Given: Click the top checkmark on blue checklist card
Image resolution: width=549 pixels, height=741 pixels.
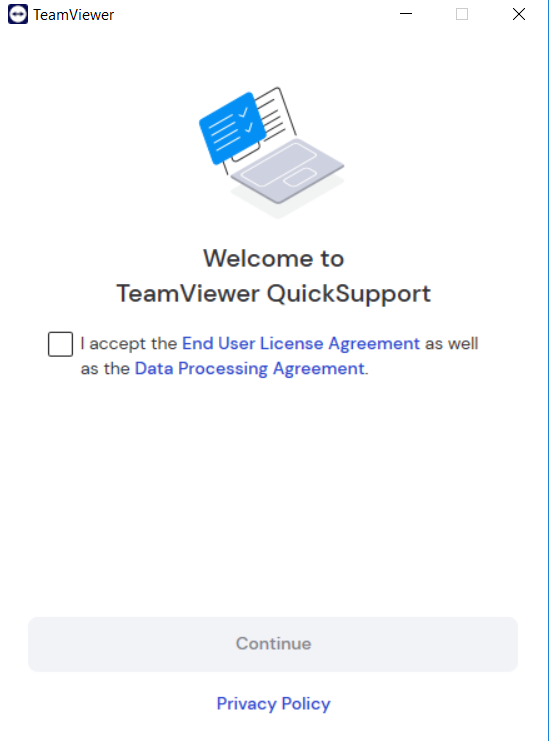Looking at the screenshot, I should point(243,112).
